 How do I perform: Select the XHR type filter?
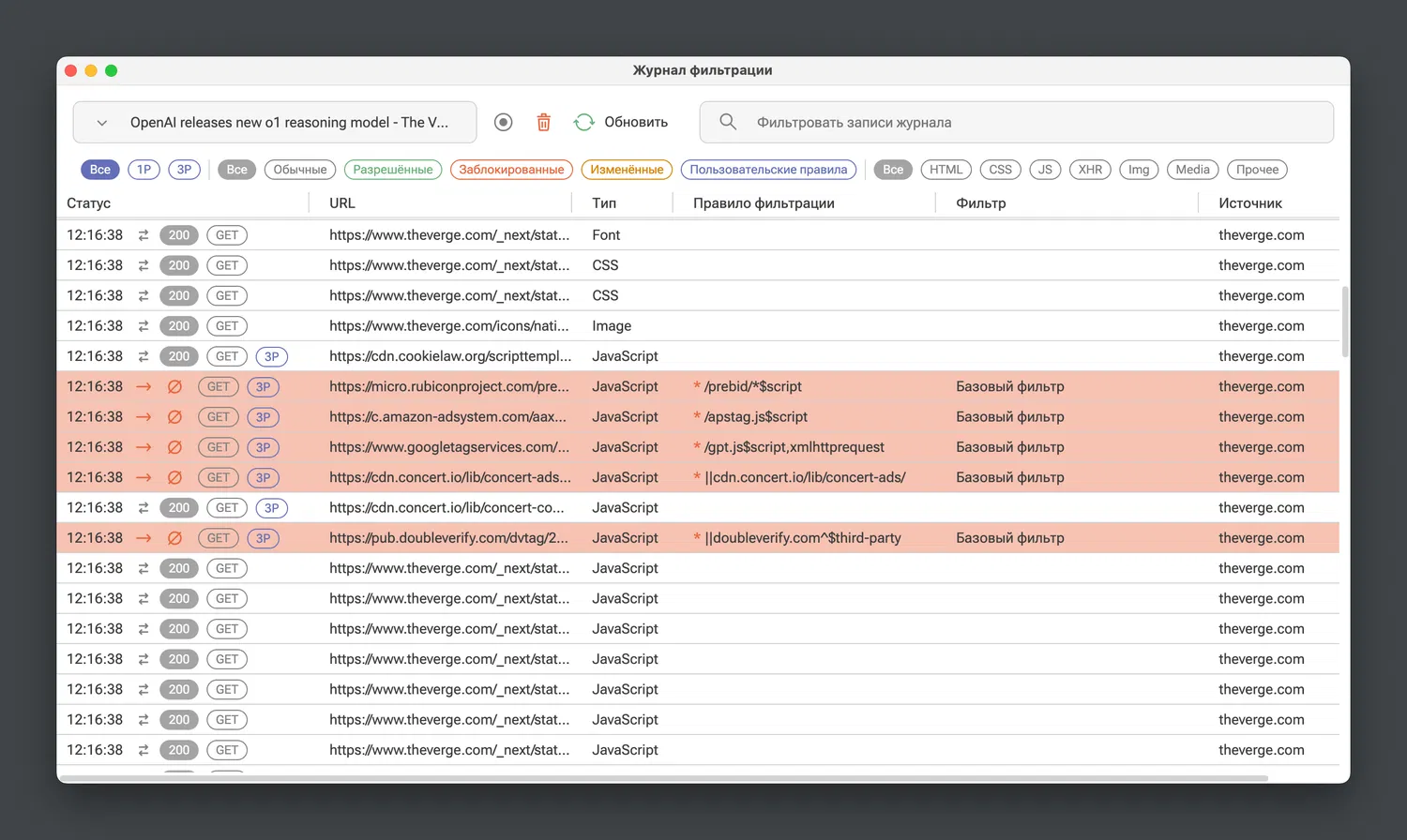point(1090,170)
